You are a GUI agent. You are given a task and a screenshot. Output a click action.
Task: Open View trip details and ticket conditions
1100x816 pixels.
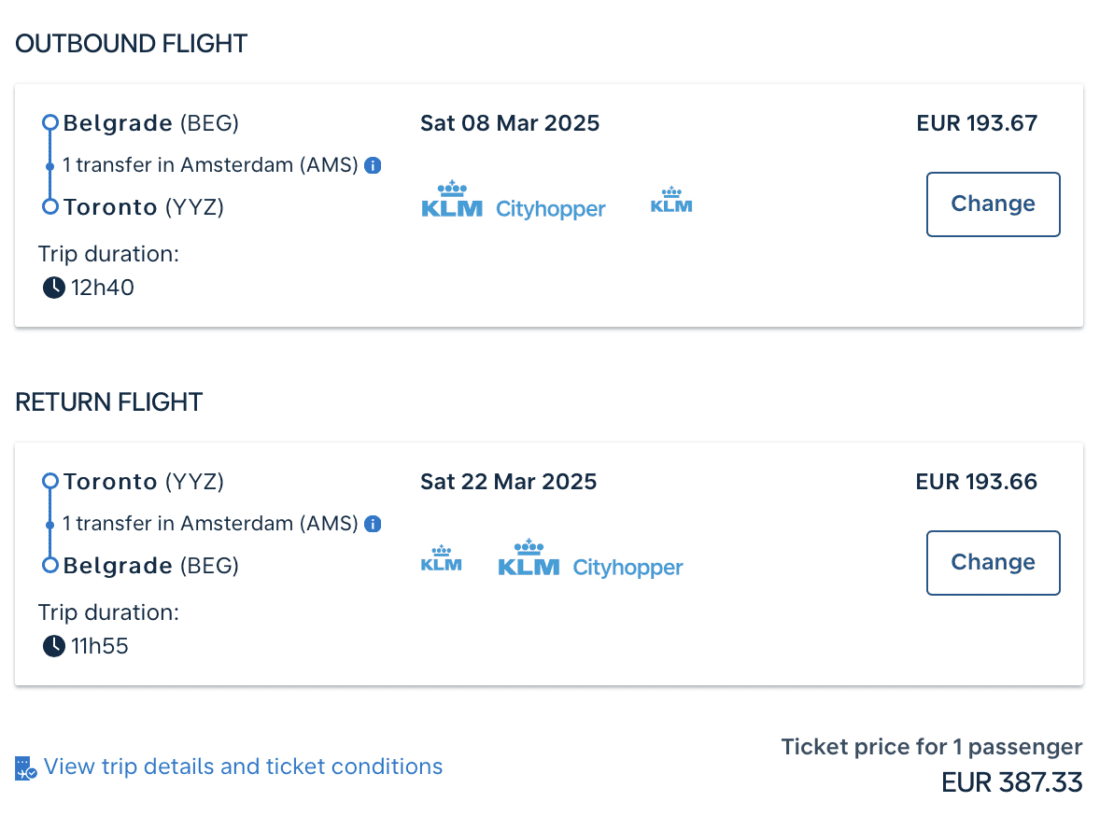pos(243,767)
